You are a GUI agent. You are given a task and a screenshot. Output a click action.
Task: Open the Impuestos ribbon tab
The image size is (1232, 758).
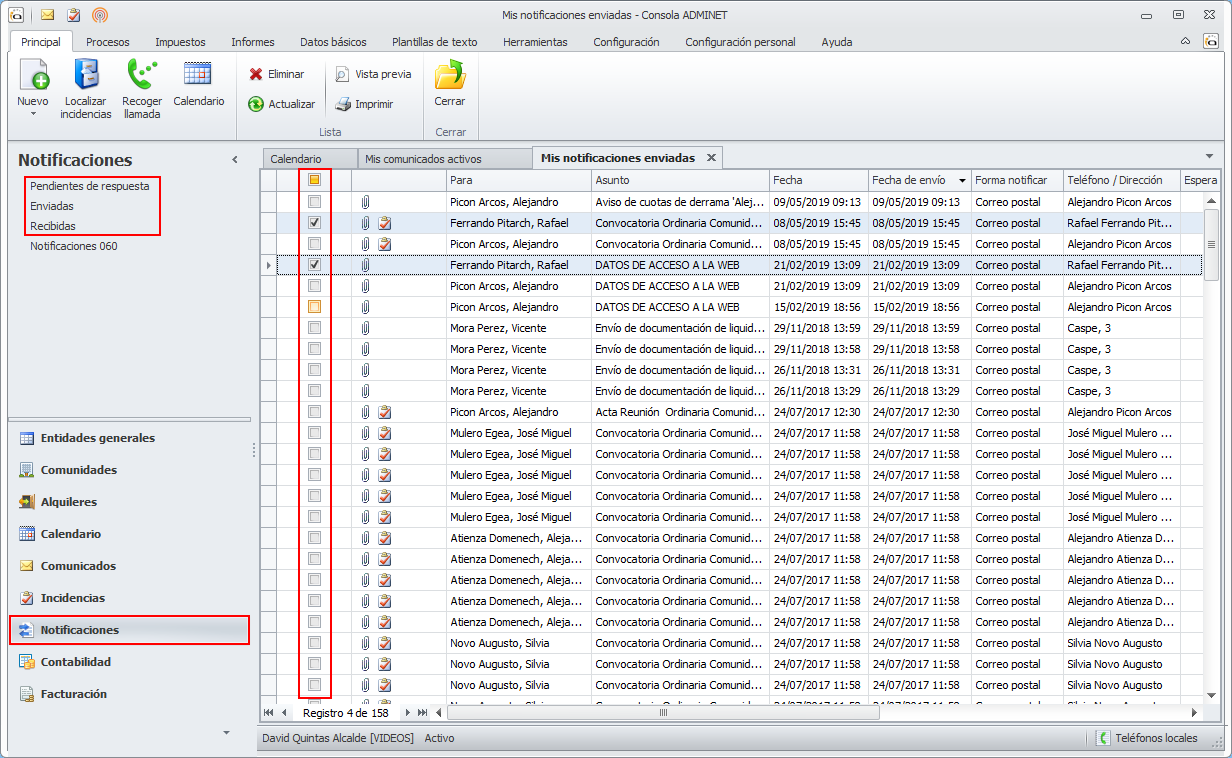click(180, 42)
